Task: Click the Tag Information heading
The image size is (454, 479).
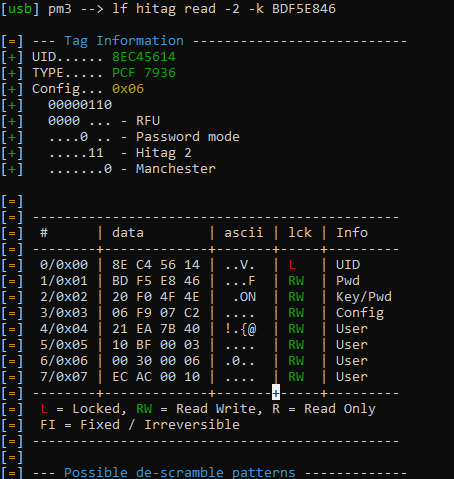Action: (x=124, y=41)
